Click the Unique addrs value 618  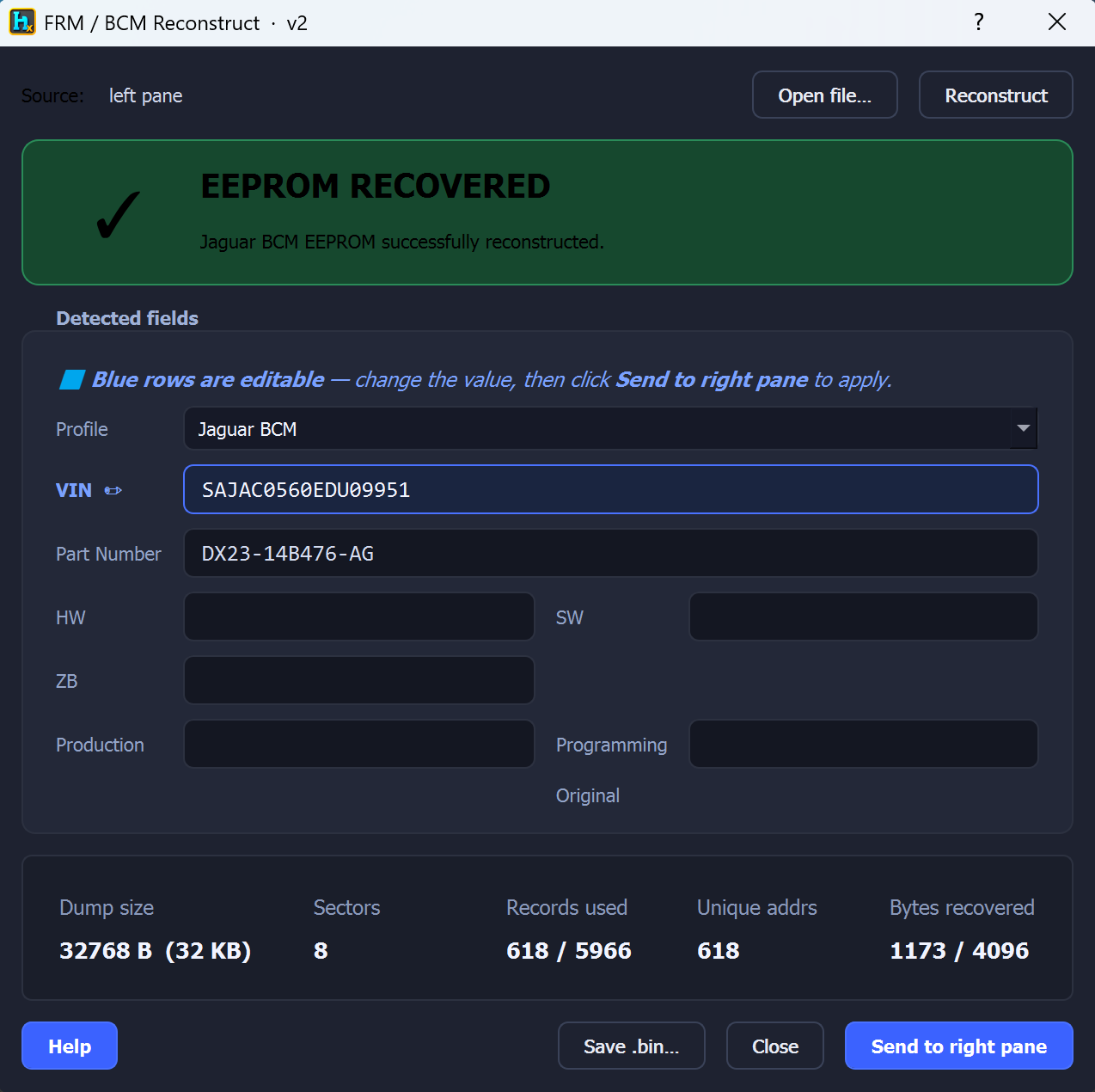click(x=719, y=950)
